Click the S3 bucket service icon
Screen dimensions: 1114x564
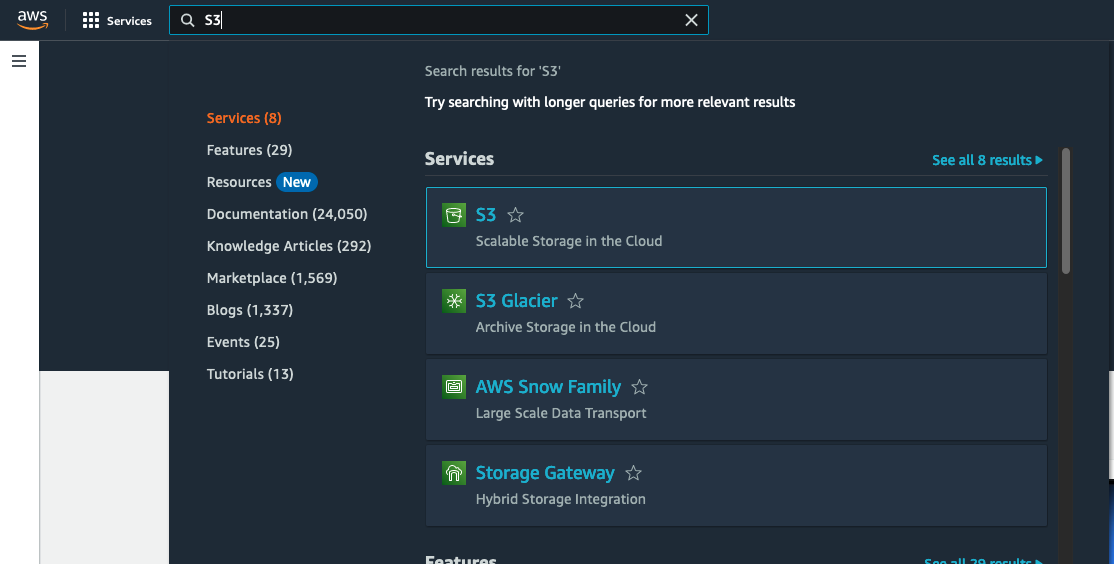(x=454, y=215)
